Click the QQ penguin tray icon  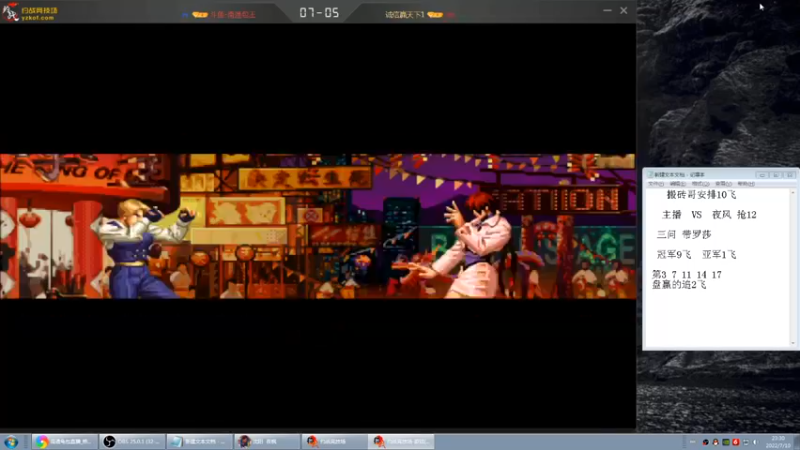coord(715,442)
